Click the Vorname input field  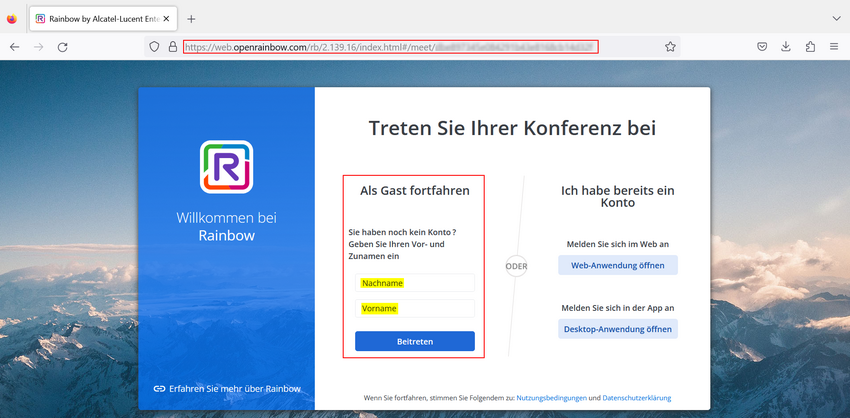pyautogui.click(x=415, y=308)
